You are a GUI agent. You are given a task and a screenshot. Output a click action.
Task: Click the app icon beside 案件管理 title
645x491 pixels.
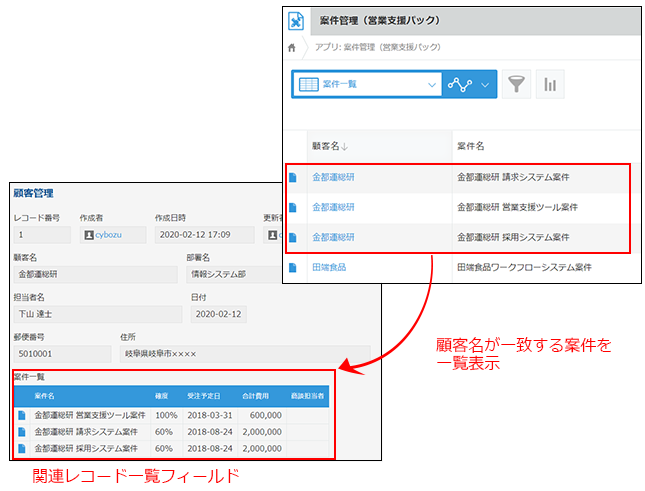click(296, 20)
